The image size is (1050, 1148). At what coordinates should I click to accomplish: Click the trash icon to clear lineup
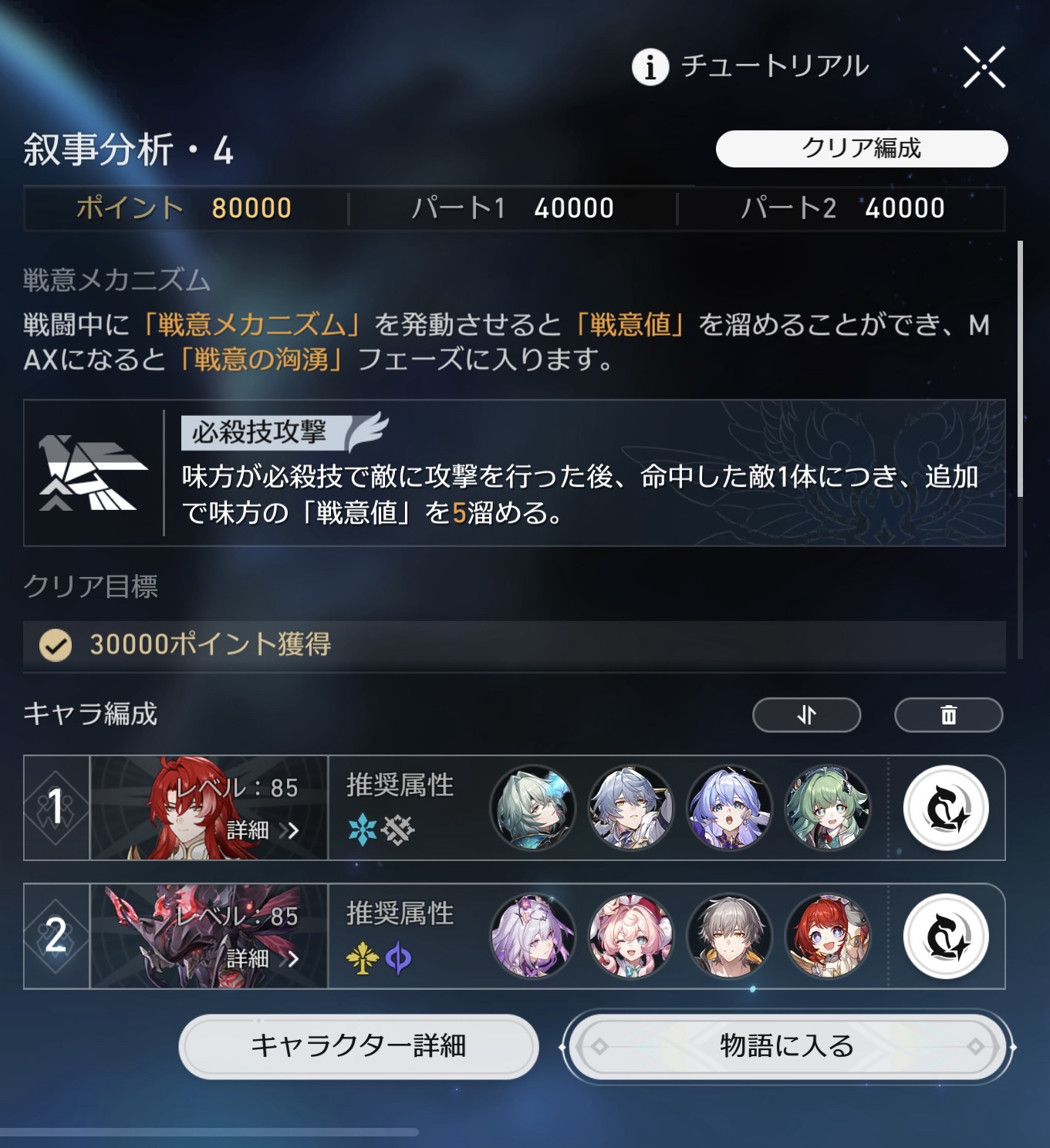pyautogui.click(x=948, y=715)
